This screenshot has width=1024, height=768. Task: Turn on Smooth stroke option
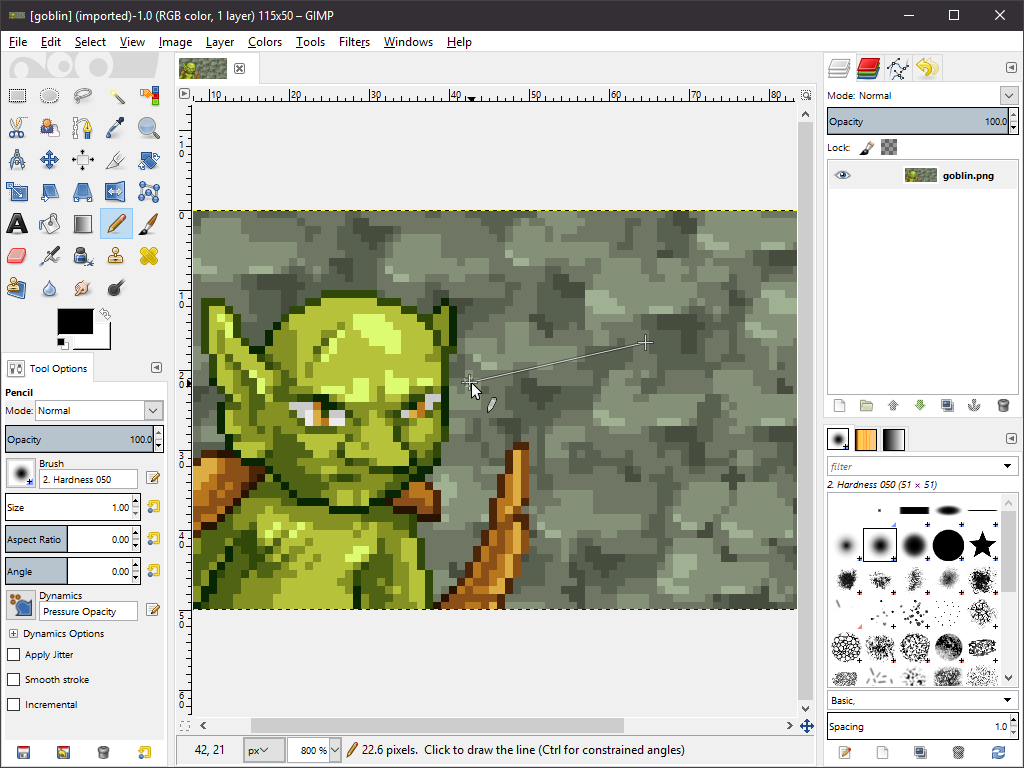tap(14, 680)
